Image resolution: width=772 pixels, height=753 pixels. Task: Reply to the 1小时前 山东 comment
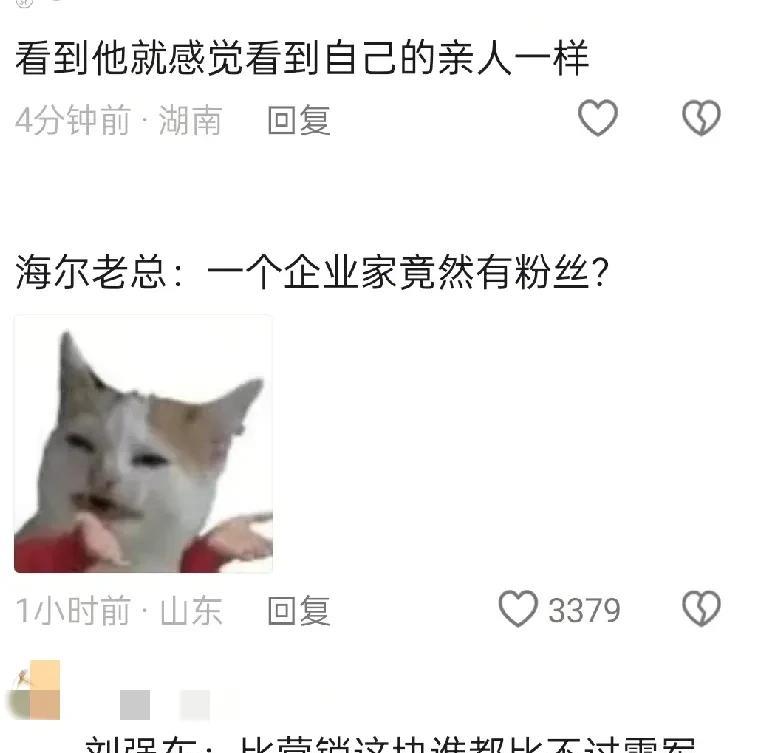pyautogui.click(x=299, y=611)
